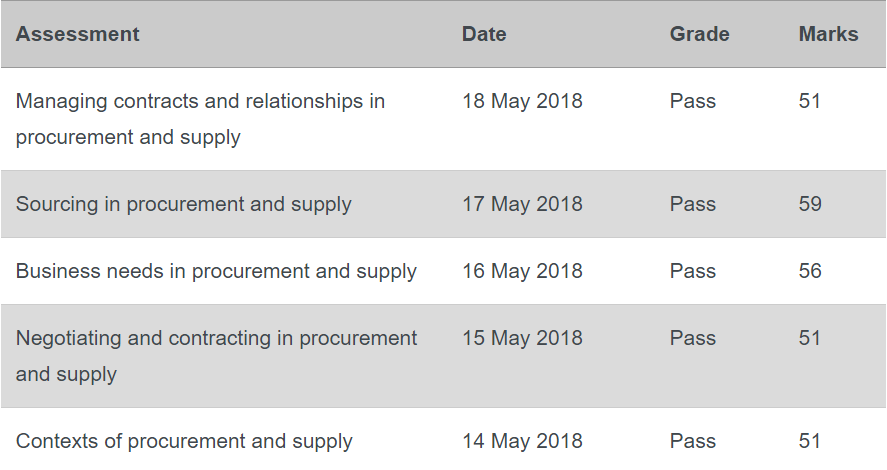Click the 15 May 2018 date
Screen dimensions: 887x470
tap(522, 338)
